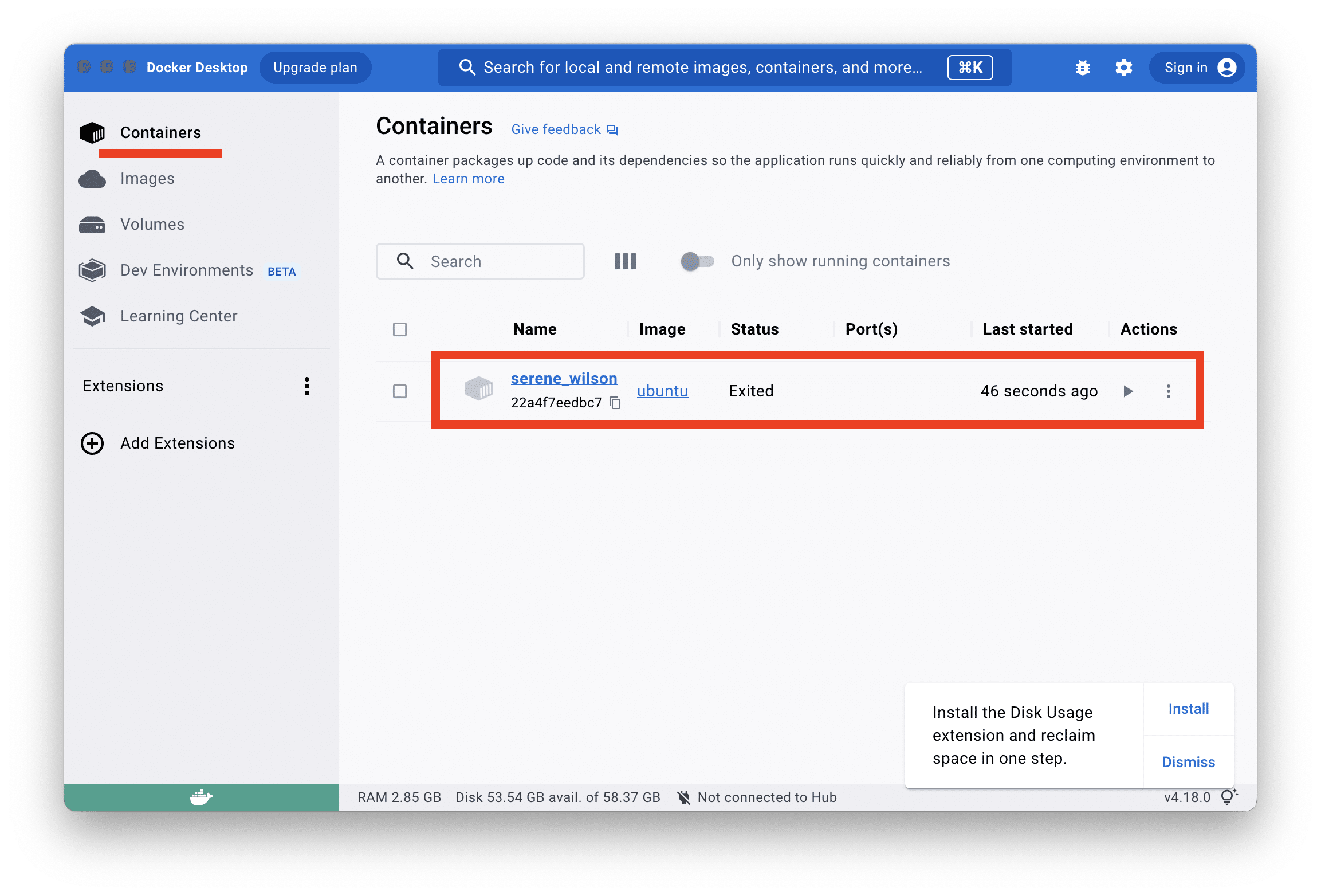Open the settings gear icon
The width and height of the screenshot is (1321, 896).
click(x=1123, y=68)
